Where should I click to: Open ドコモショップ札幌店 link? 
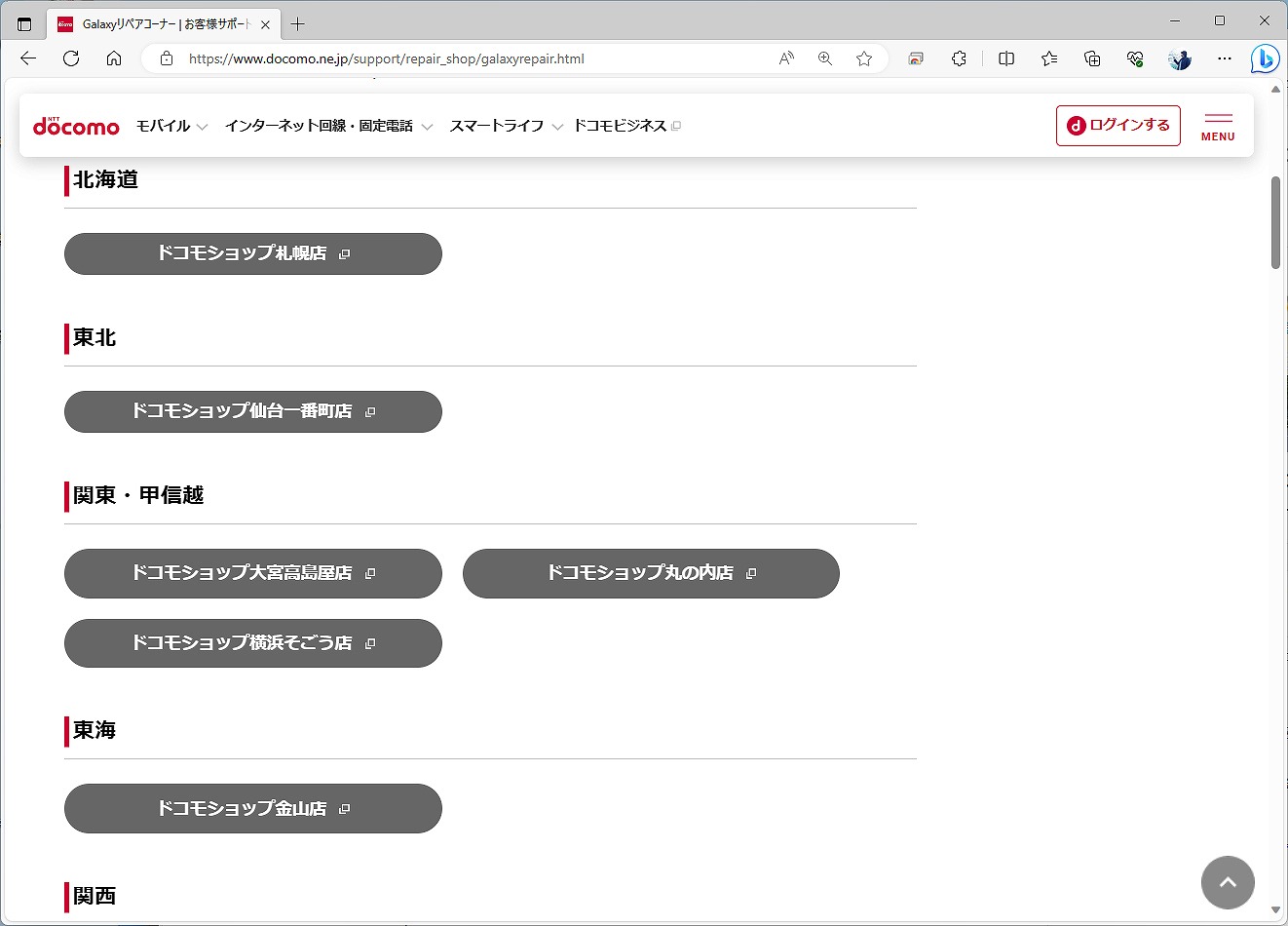pyautogui.click(x=253, y=253)
